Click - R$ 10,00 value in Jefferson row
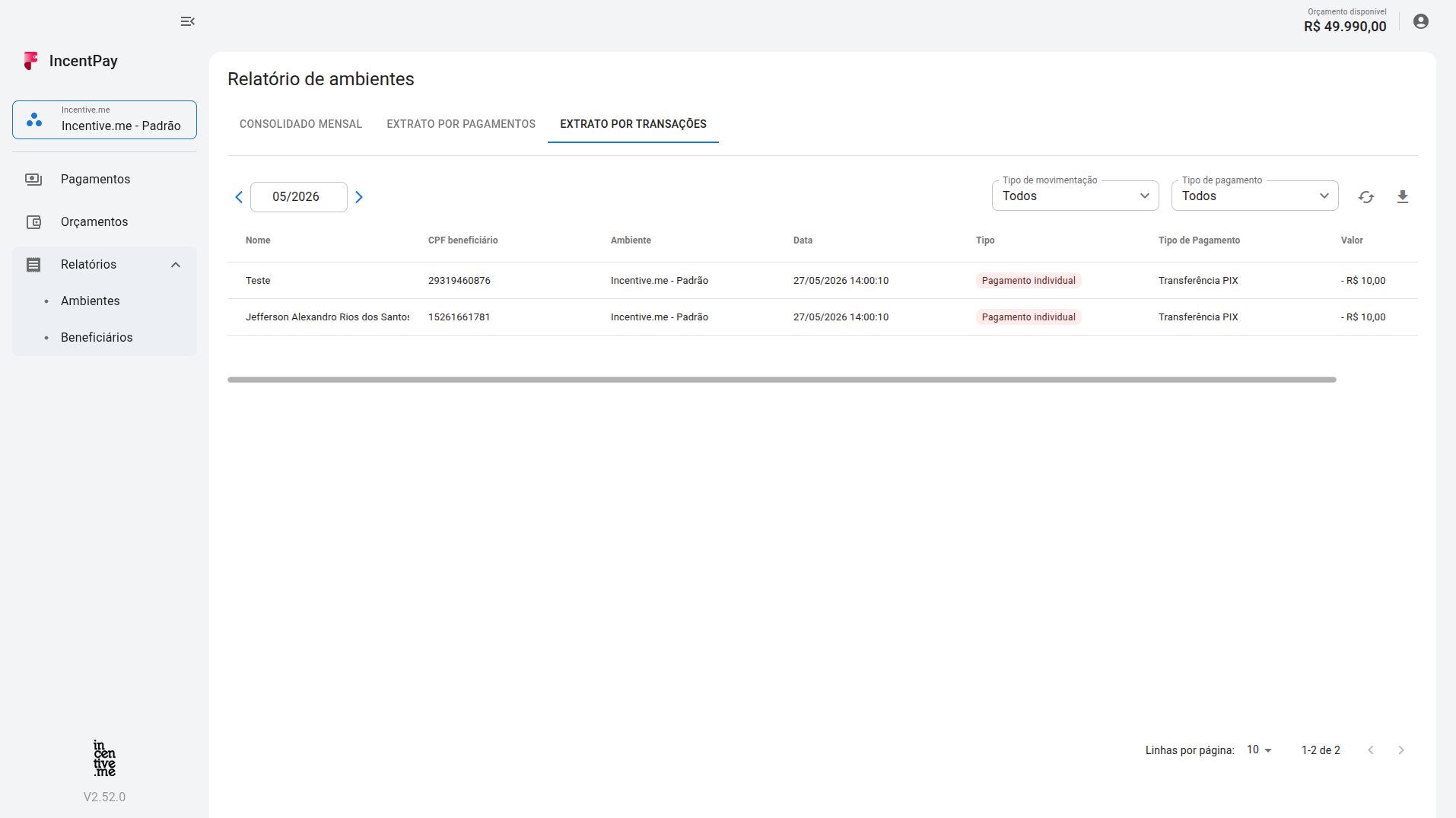The image size is (1456, 818). (x=1363, y=317)
